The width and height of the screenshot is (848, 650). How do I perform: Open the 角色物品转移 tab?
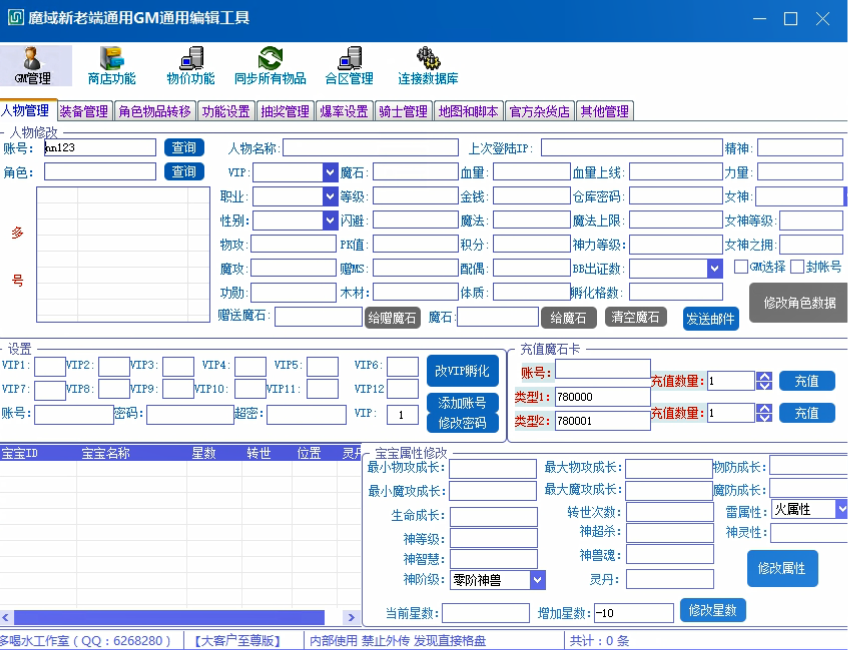(155, 111)
